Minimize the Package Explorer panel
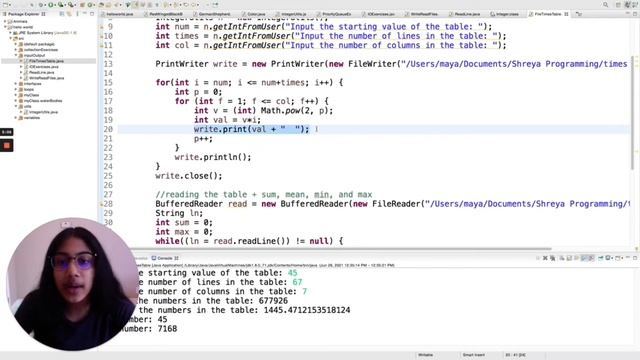The image size is (640, 360). point(85,14)
